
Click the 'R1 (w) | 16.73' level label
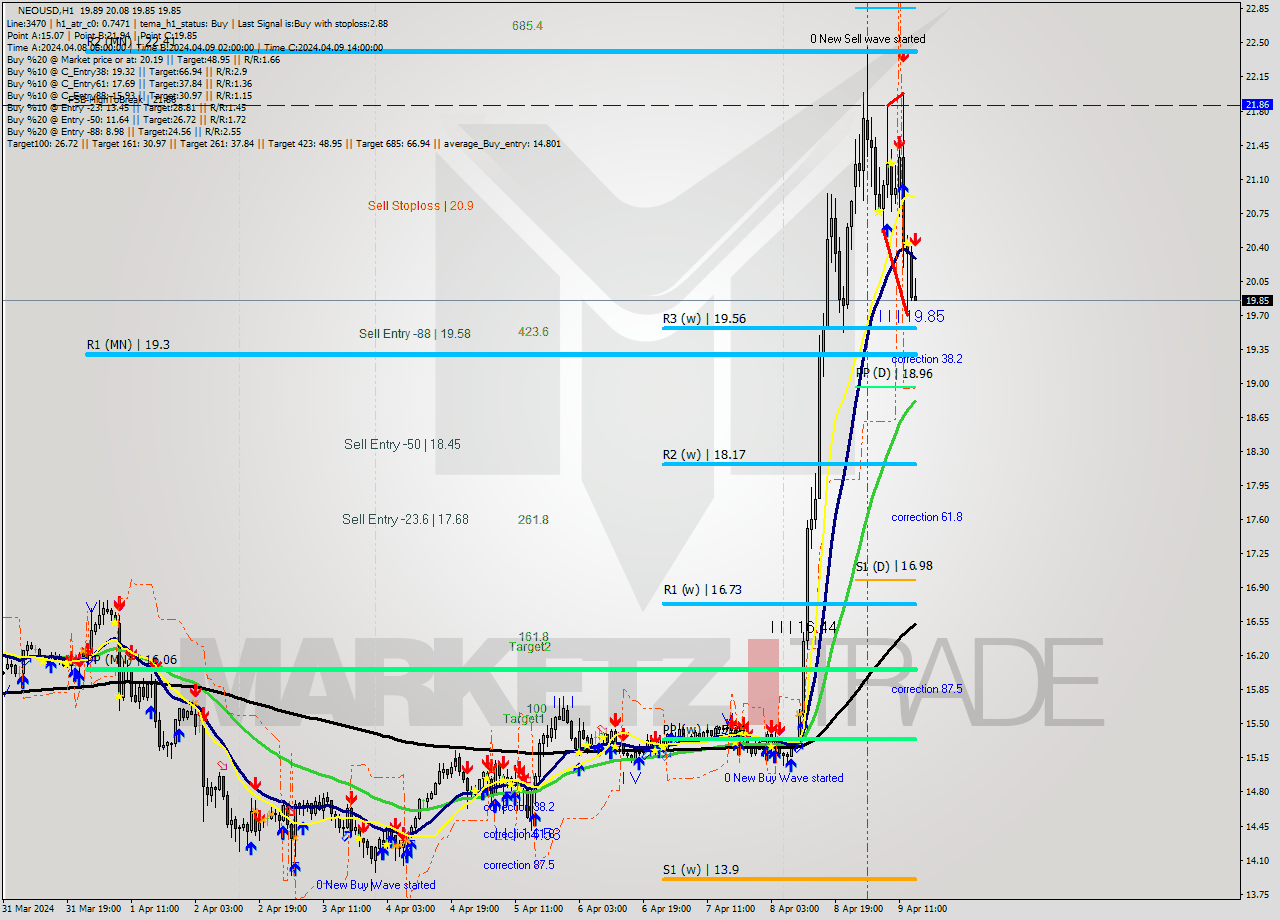tap(702, 590)
